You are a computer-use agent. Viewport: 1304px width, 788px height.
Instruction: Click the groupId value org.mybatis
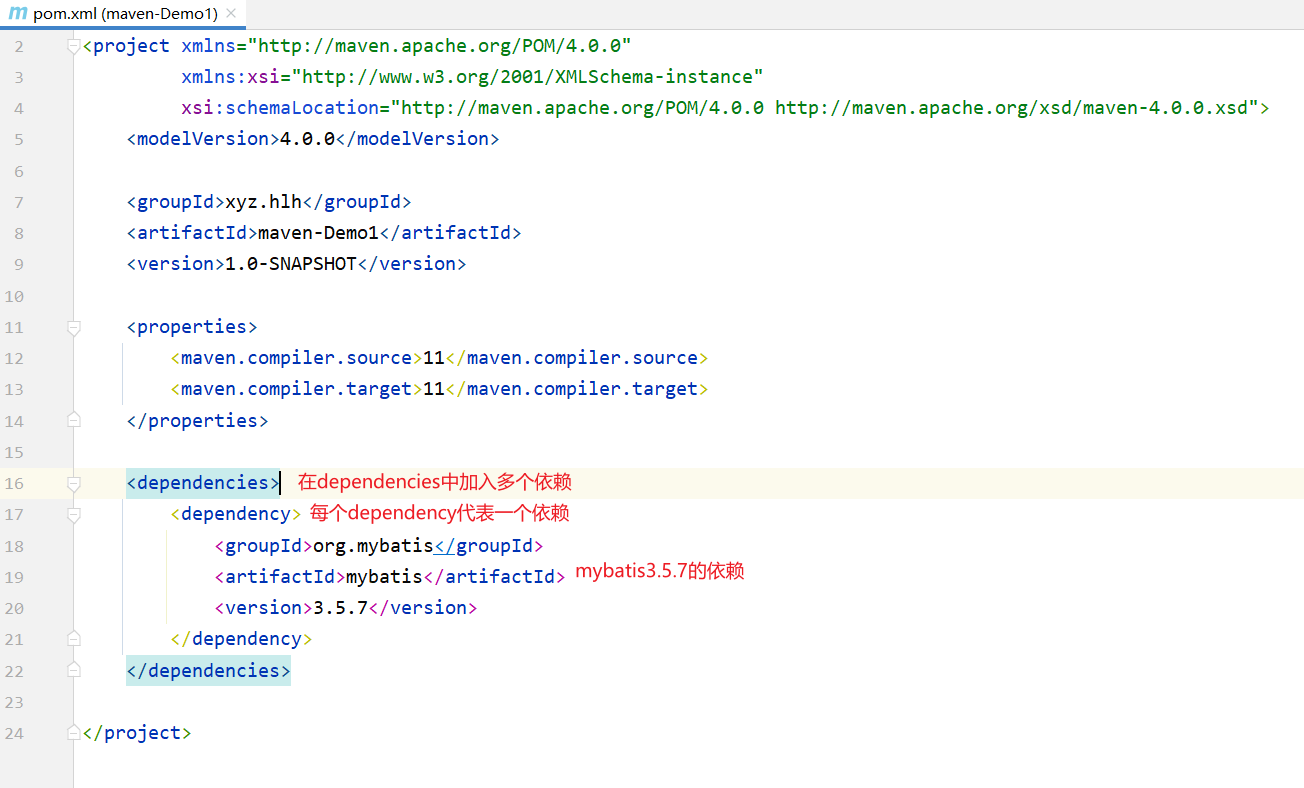click(373, 546)
